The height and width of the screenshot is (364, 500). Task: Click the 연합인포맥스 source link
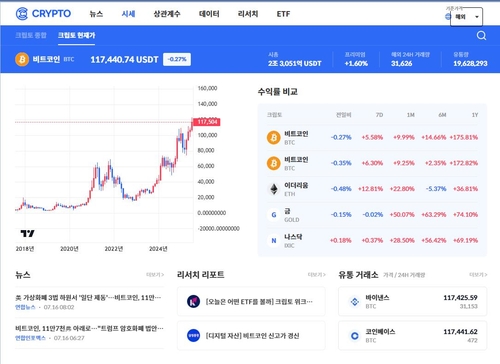(30, 338)
